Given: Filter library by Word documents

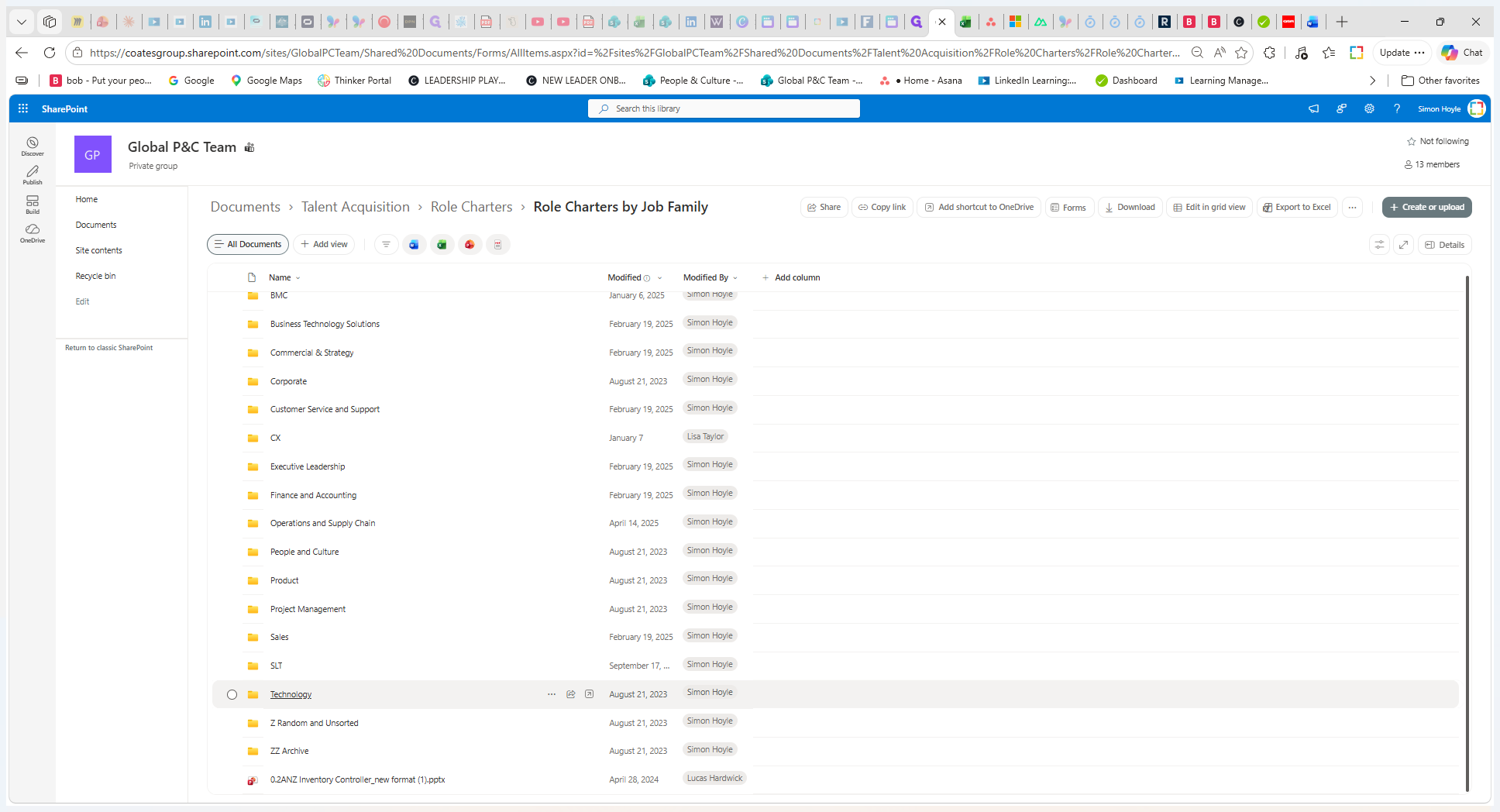Looking at the screenshot, I should 414,245.
